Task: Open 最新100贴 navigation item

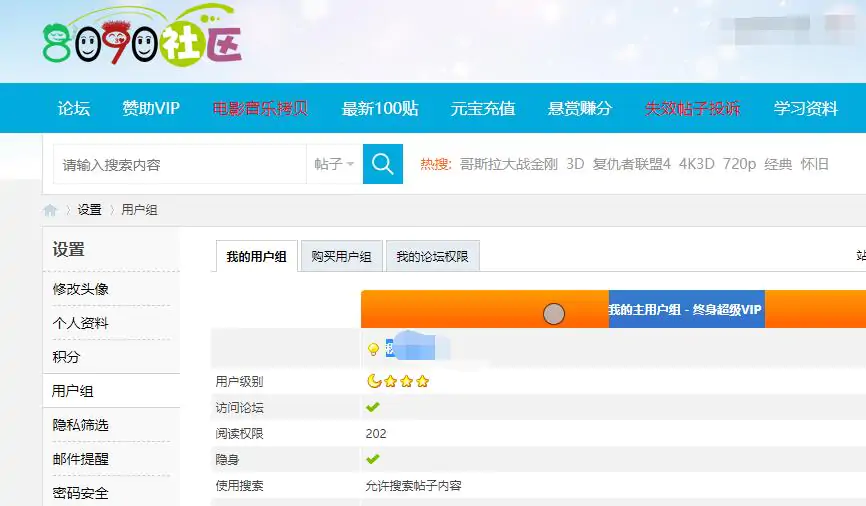Action: point(380,108)
